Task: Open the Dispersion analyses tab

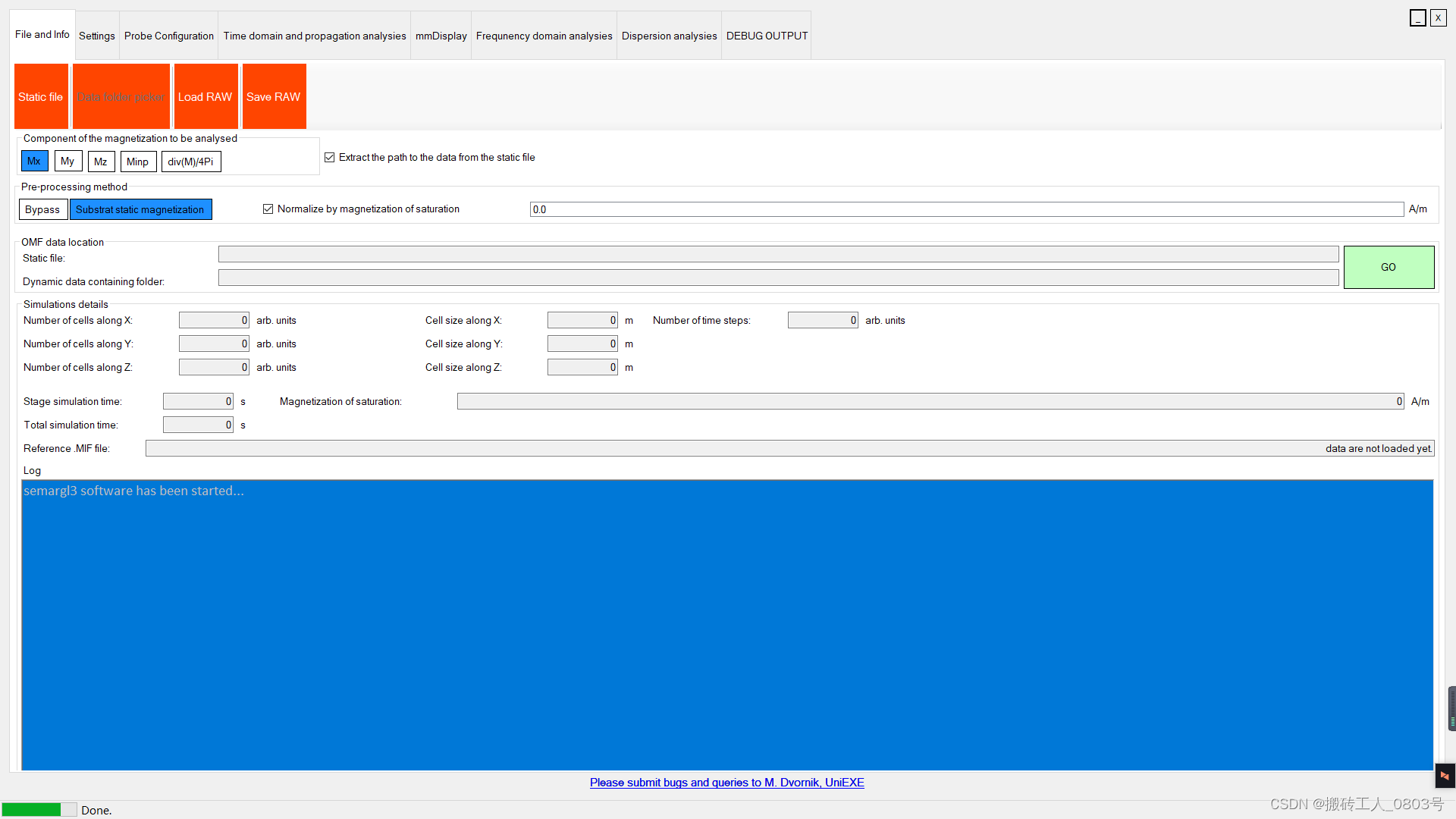Action: (670, 36)
